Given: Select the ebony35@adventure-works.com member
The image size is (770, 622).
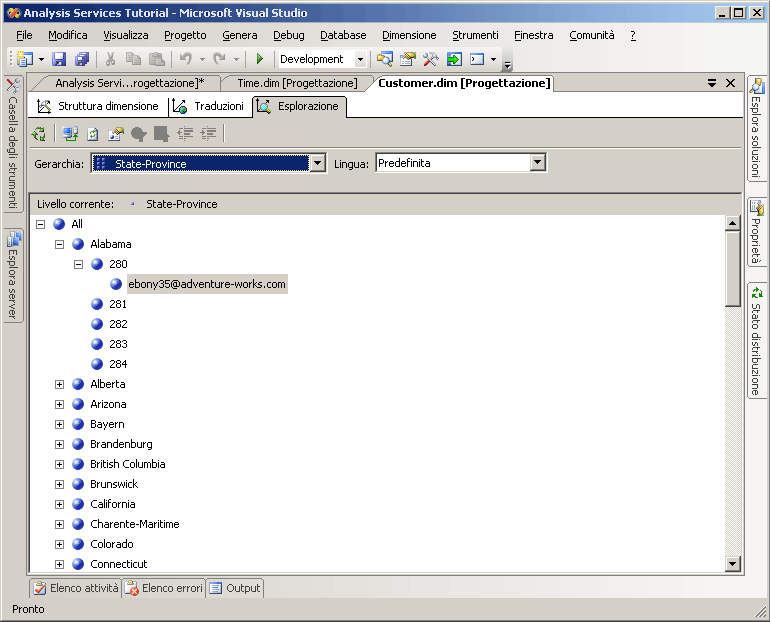Looking at the screenshot, I should 207,284.
